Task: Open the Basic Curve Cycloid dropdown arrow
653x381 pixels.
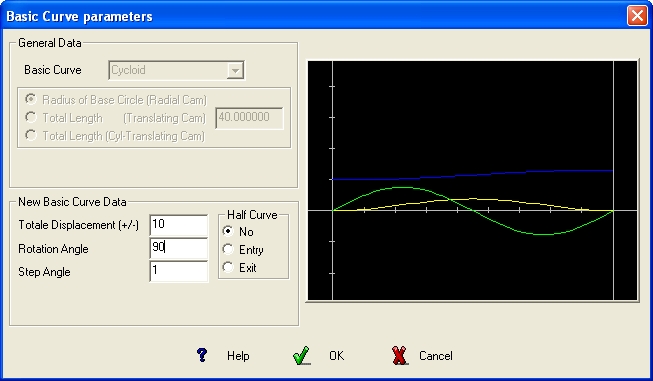Action: [x=235, y=70]
